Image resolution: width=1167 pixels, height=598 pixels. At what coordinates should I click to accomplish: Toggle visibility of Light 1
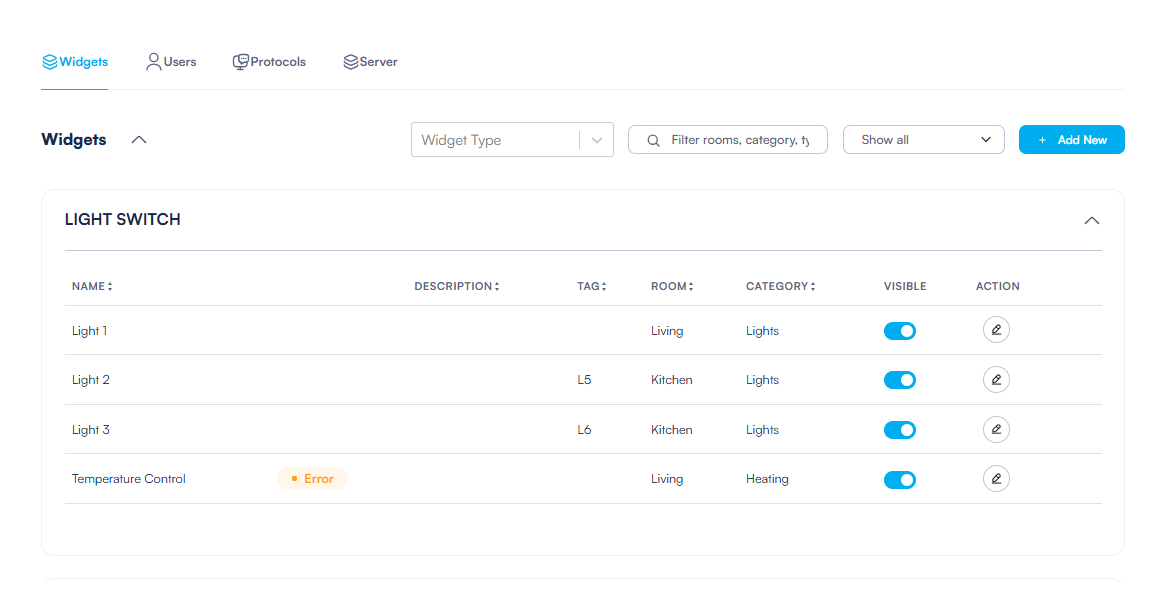pos(899,331)
